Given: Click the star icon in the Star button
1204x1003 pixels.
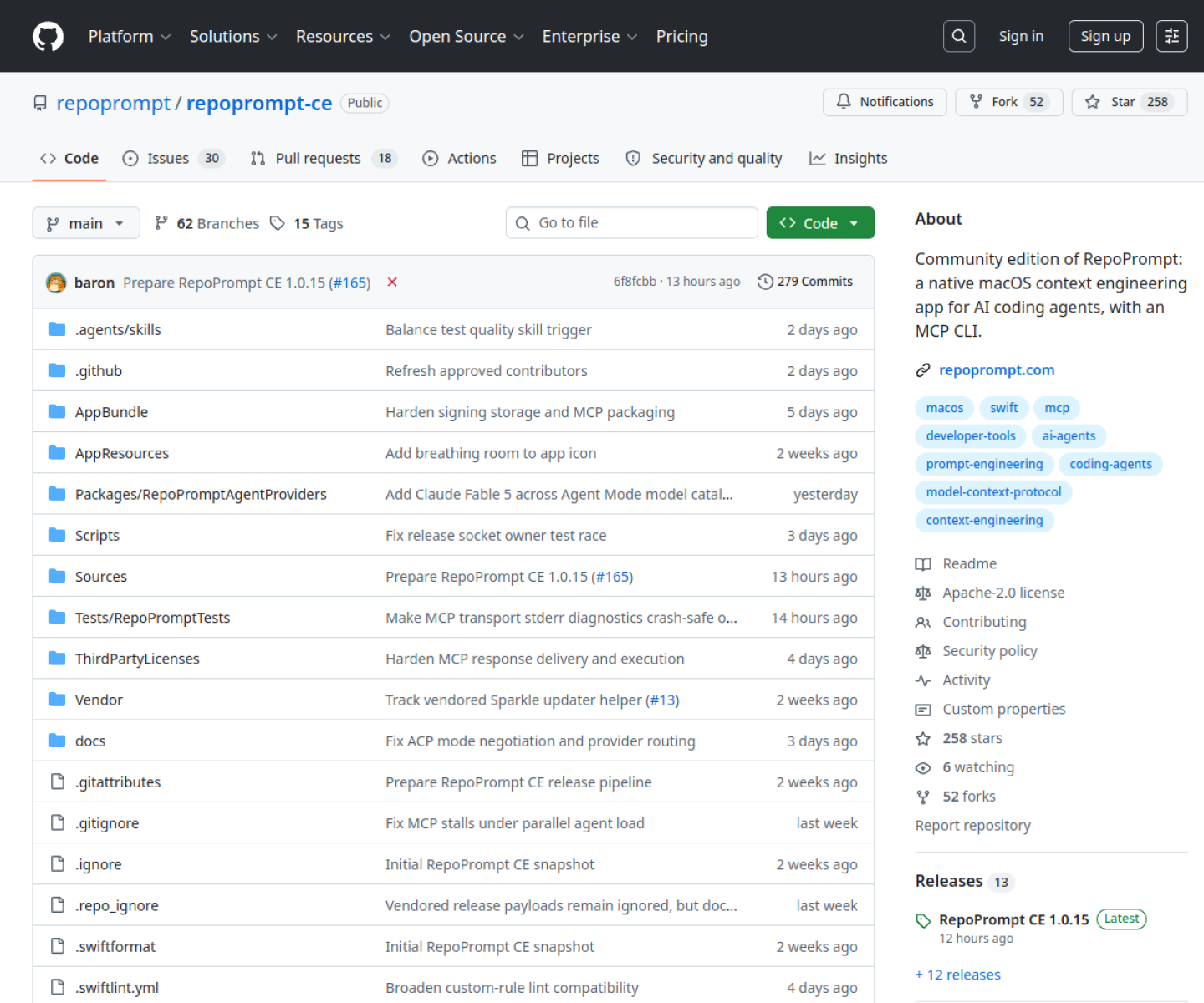Looking at the screenshot, I should [x=1092, y=102].
